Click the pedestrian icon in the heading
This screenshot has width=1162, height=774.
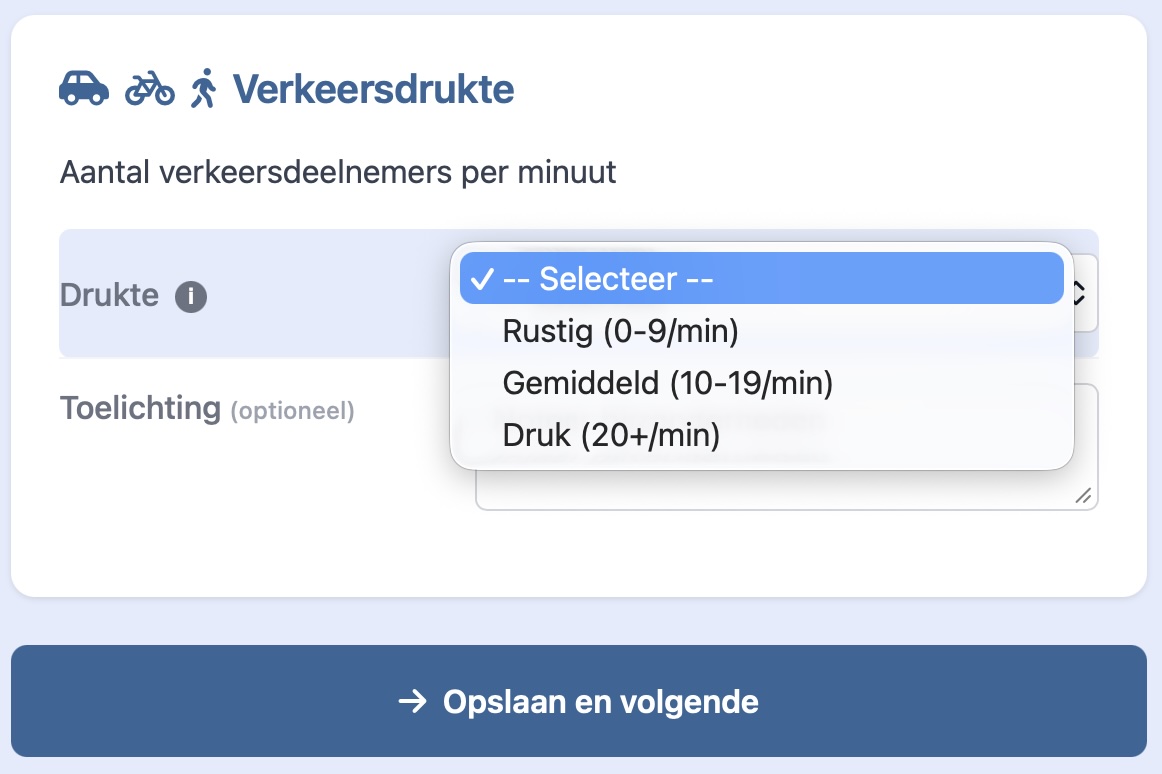coord(205,86)
